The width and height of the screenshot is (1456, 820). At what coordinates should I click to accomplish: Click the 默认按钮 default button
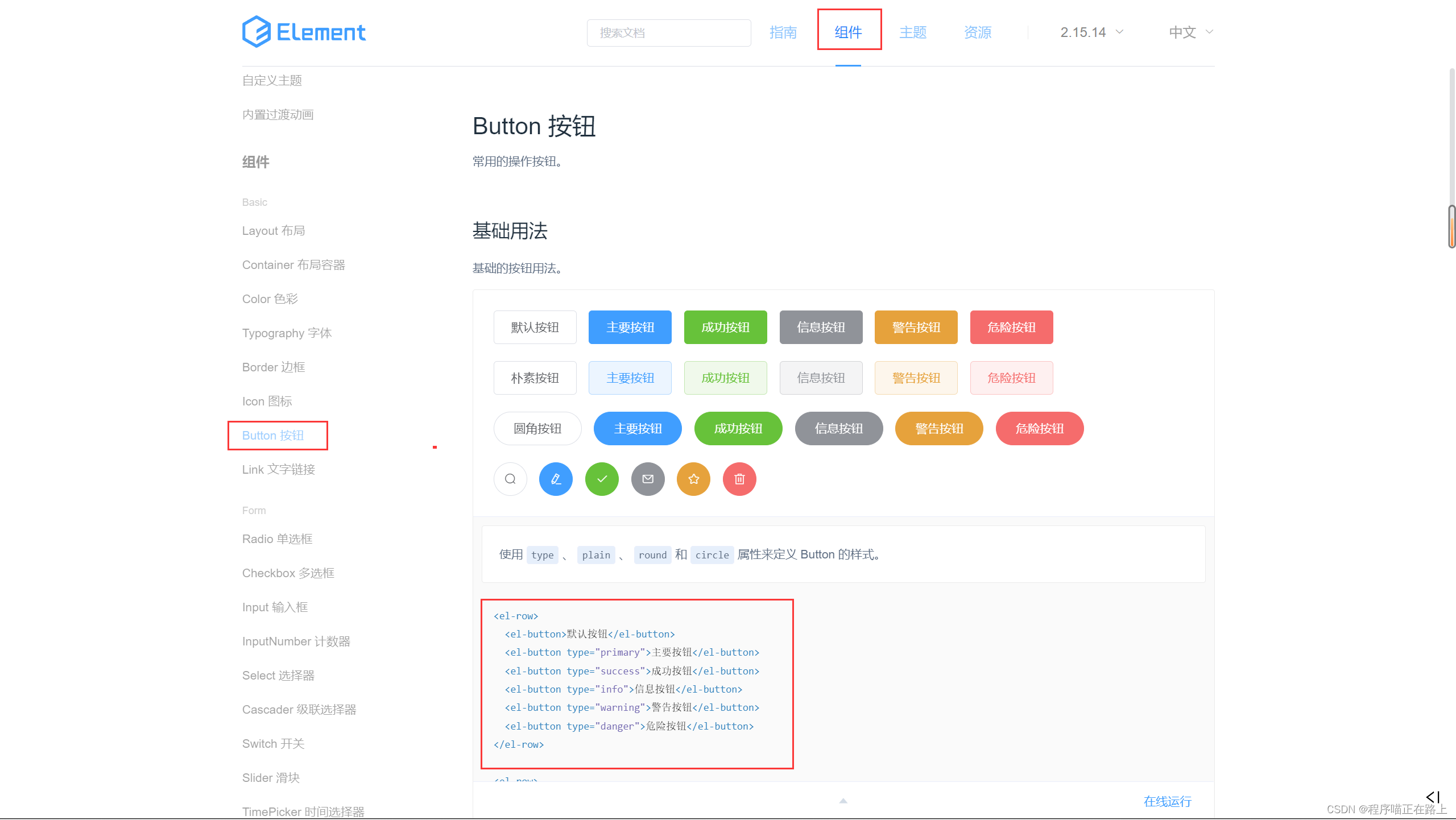535,327
